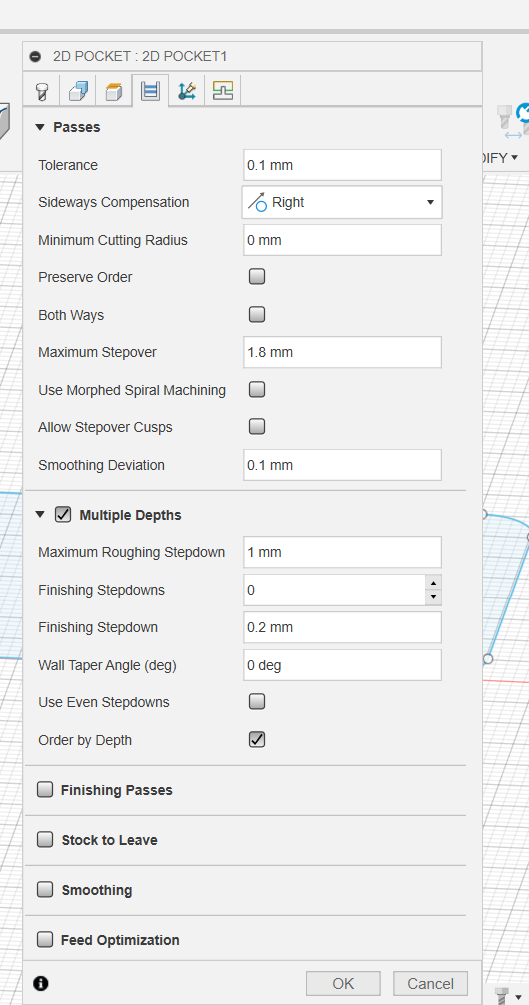
Task: Increase Finishing Stepdowns with up arrow
Action: click(433, 583)
